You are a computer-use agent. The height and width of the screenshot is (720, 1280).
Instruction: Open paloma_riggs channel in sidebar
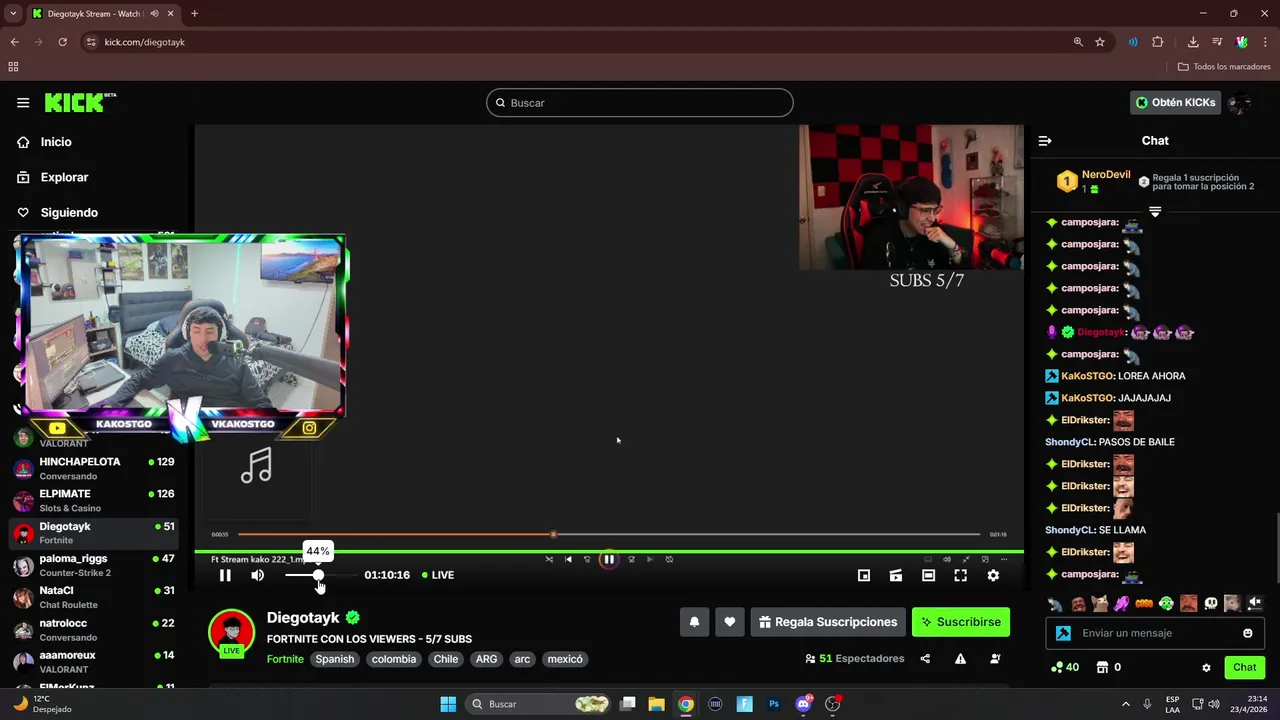95,565
